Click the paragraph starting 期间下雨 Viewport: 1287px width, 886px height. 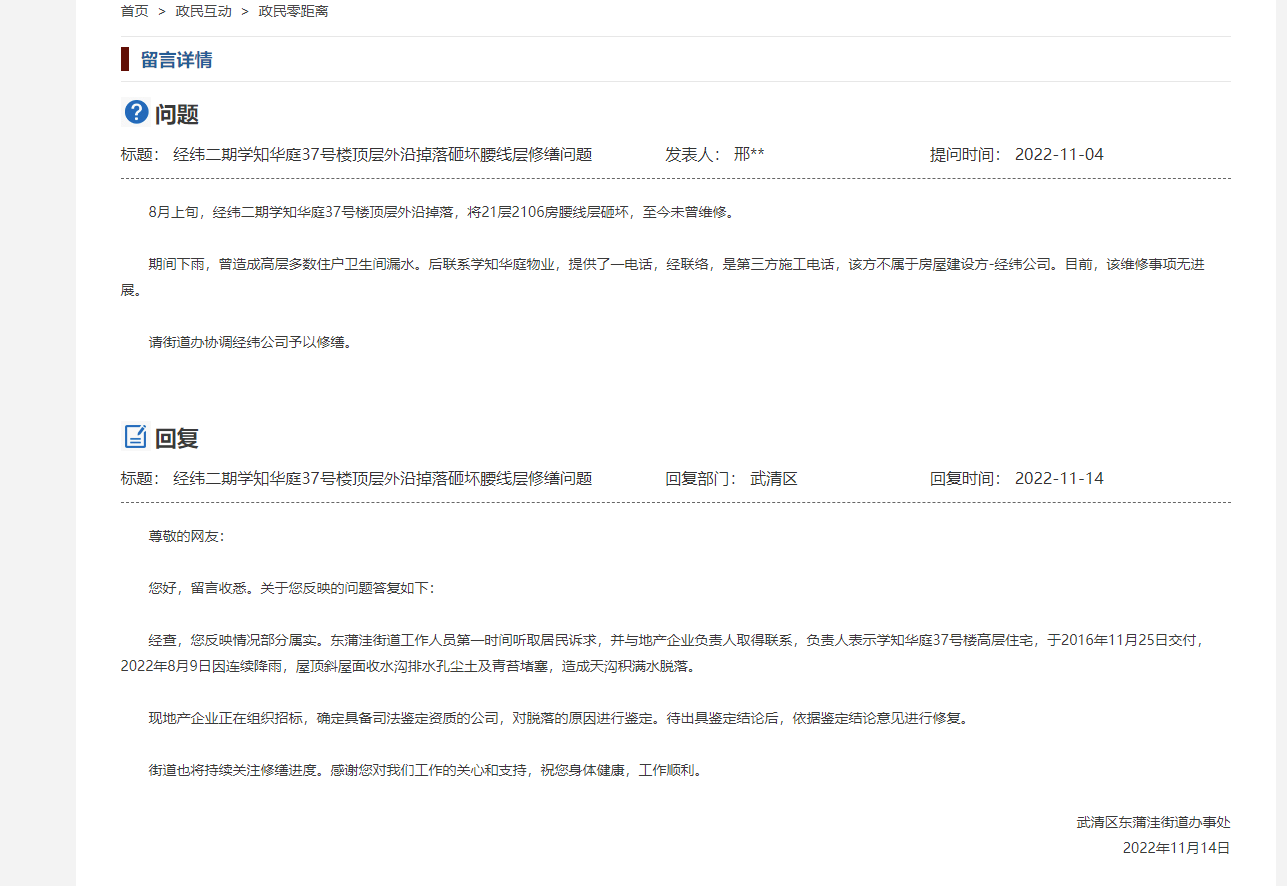pyautogui.click(x=663, y=277)
